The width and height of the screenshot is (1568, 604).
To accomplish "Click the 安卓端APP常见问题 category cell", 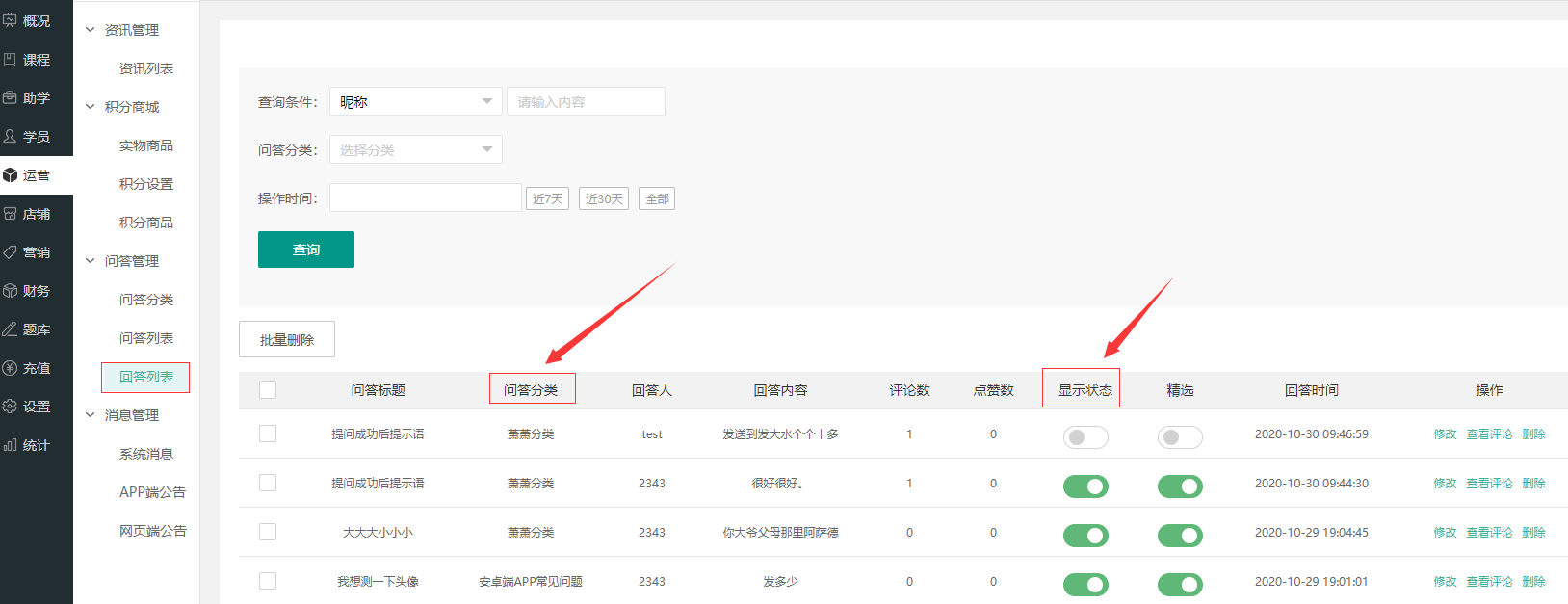I will tap(531, 582).
